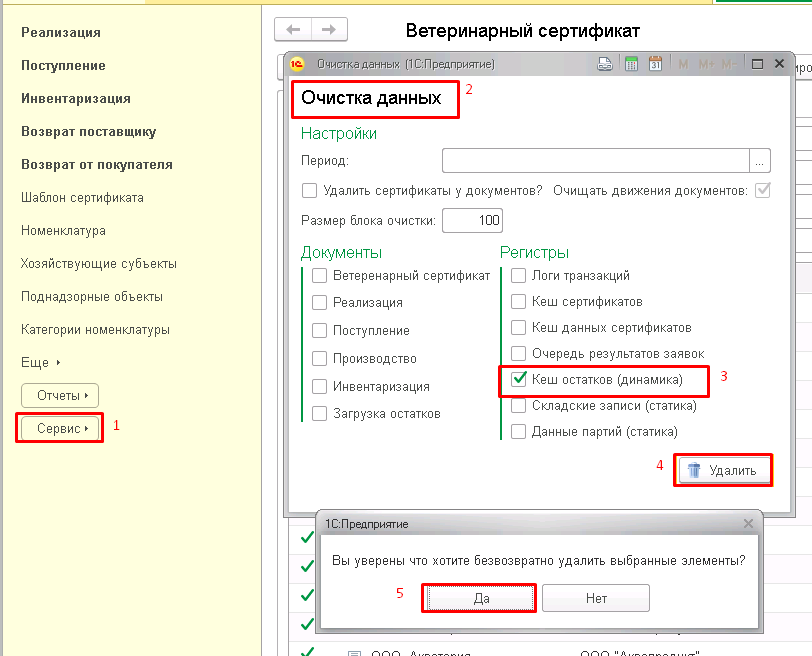The image size is (812, 656).
Task: Open Номенклатура in left sidebar
Action: (63, 230)
